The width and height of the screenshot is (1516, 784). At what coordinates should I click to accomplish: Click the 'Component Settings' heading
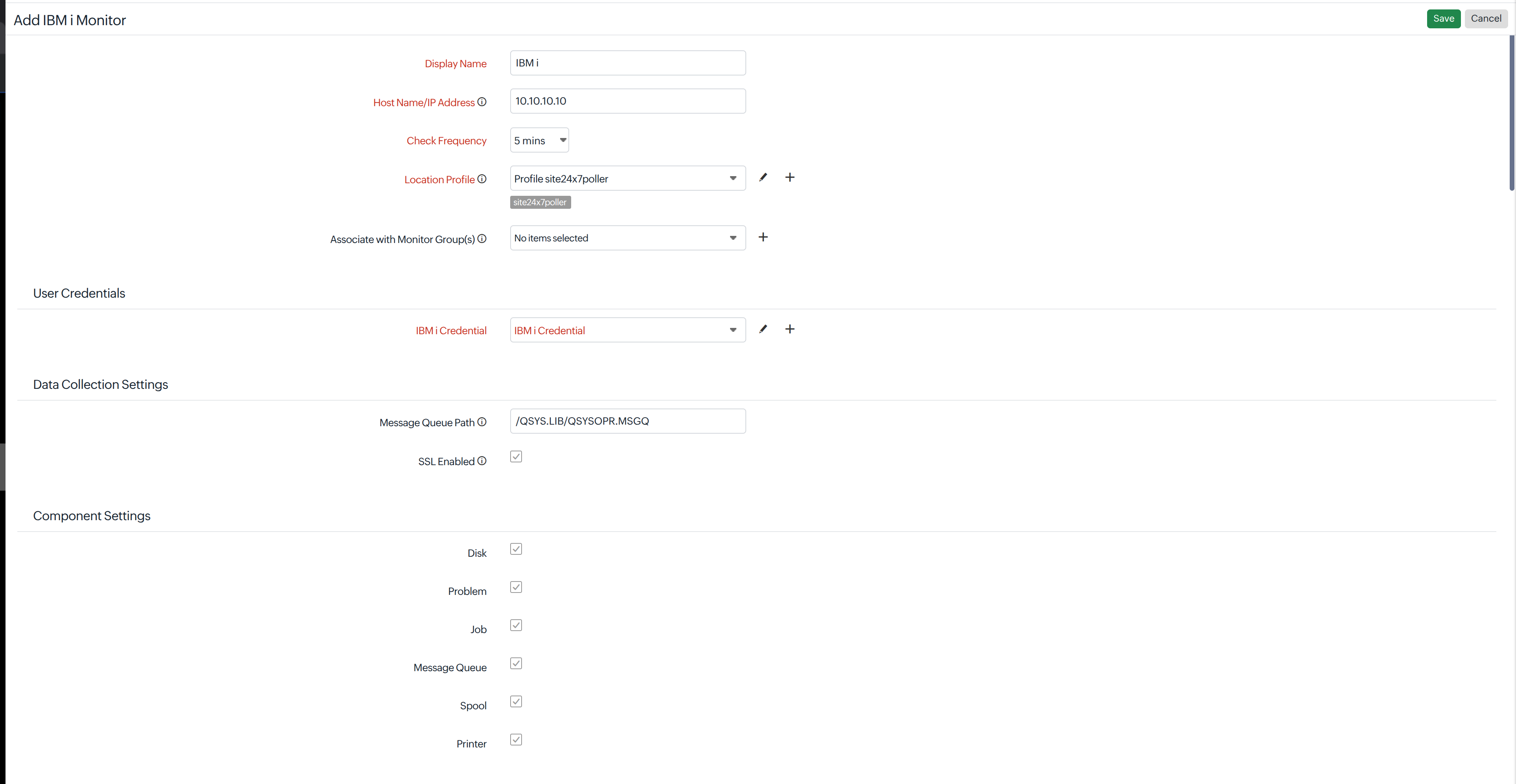click(91, 516)
